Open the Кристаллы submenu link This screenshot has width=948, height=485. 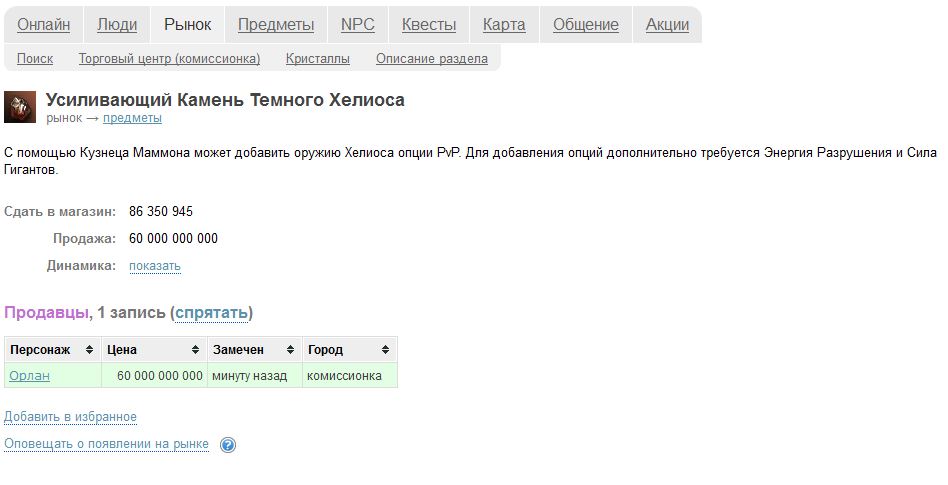click(x=318, y=59)
